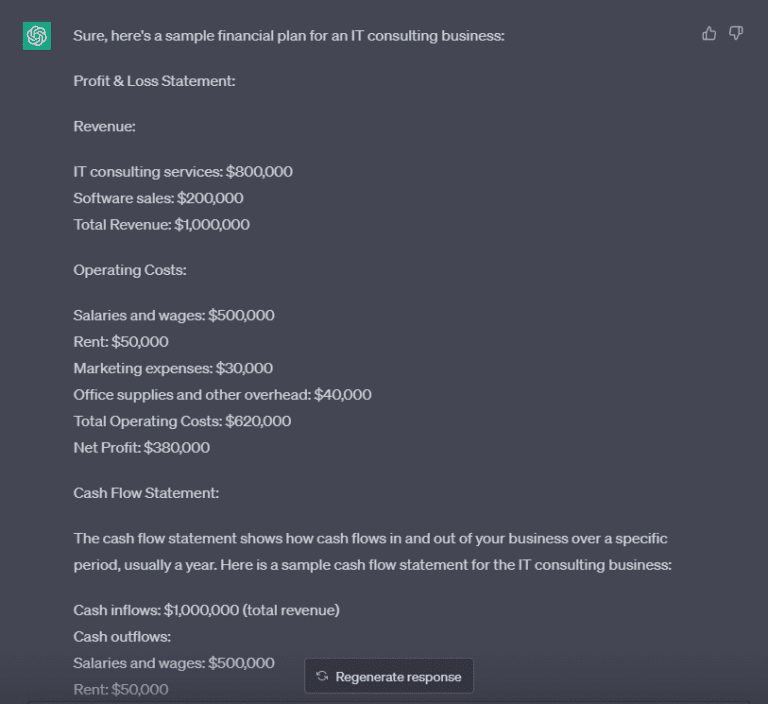Click the thumbs down icon
Screen dimensions: 768x704
(x=736, y=33)
